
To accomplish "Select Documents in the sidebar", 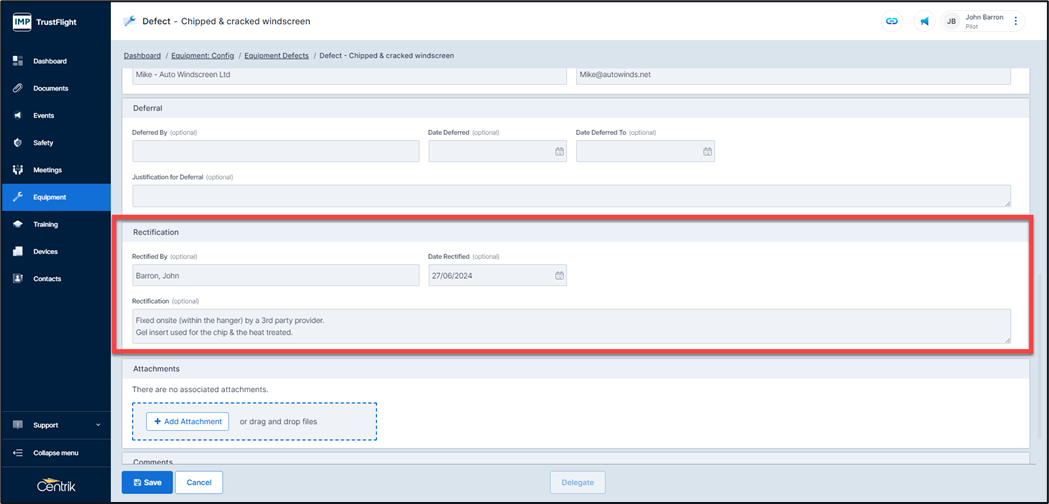I will click(50, 88).
